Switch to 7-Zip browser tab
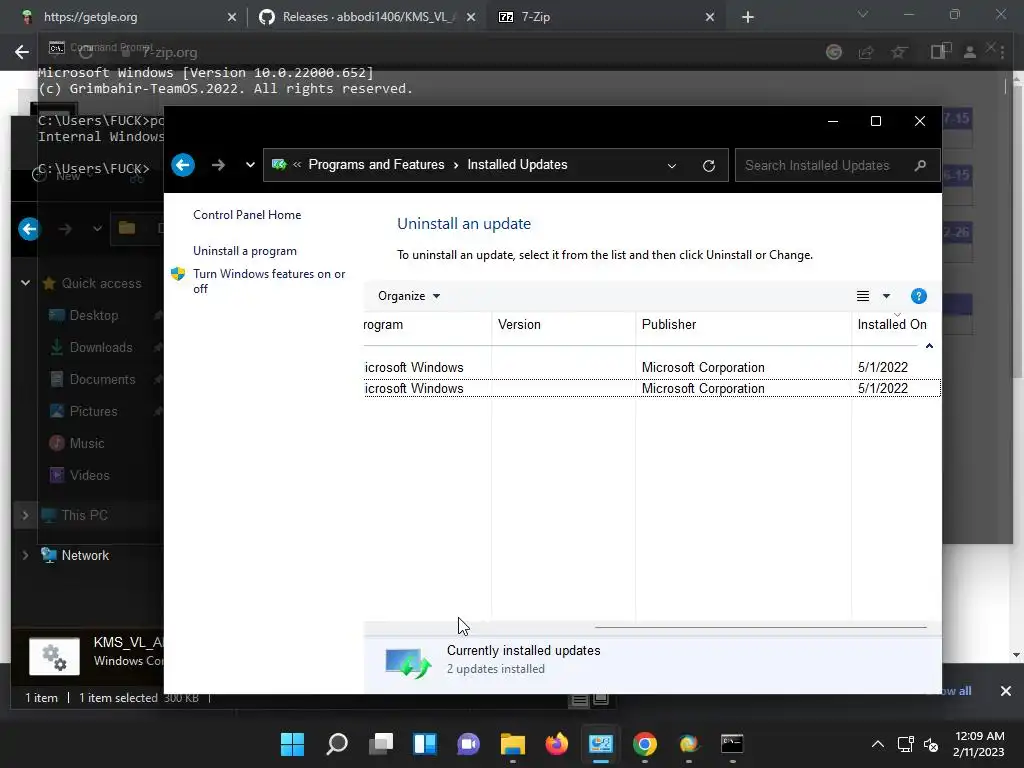 tap(607, 17)
